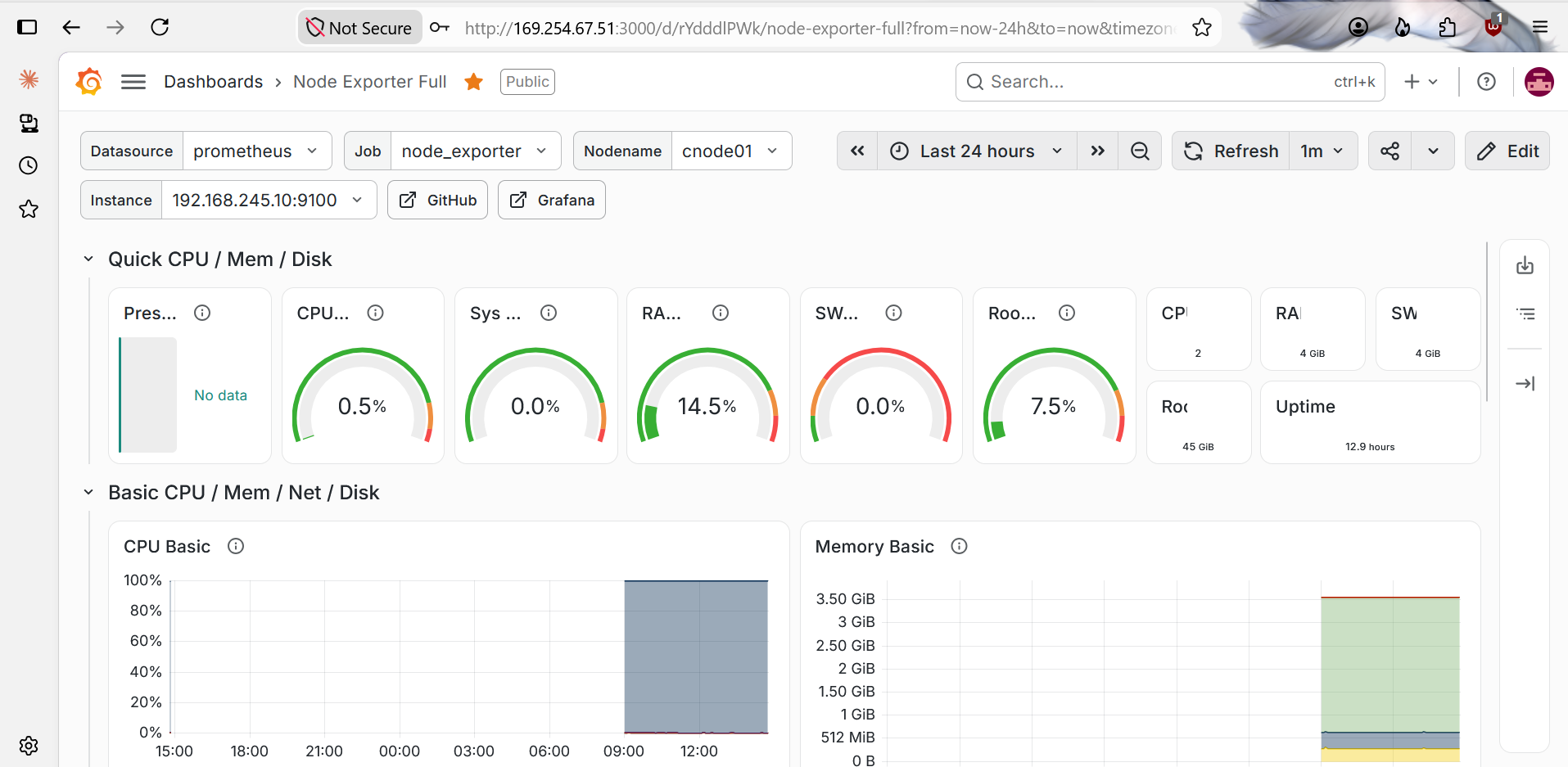Click the dock sidebar arrow icon
Image resolution: width=1568 pixels, height=767 pixels.
coord(1525,383)
